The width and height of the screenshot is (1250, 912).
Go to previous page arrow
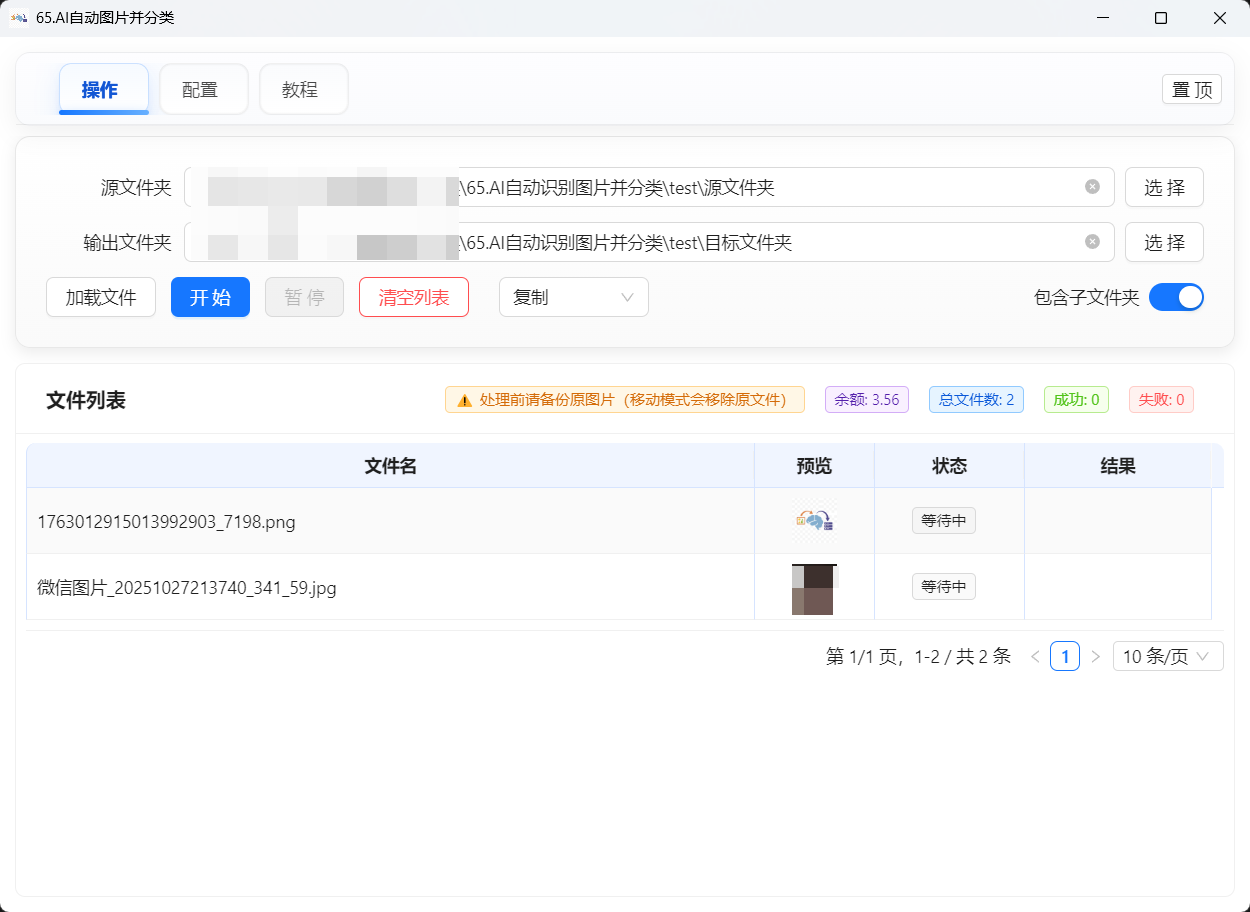click(1035, 657)
